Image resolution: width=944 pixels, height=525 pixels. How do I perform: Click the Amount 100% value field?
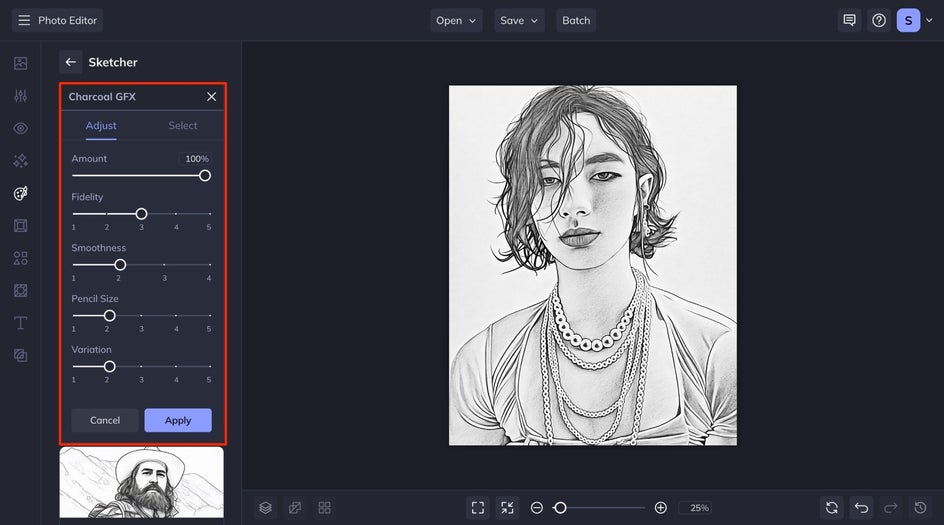point(196,159)
